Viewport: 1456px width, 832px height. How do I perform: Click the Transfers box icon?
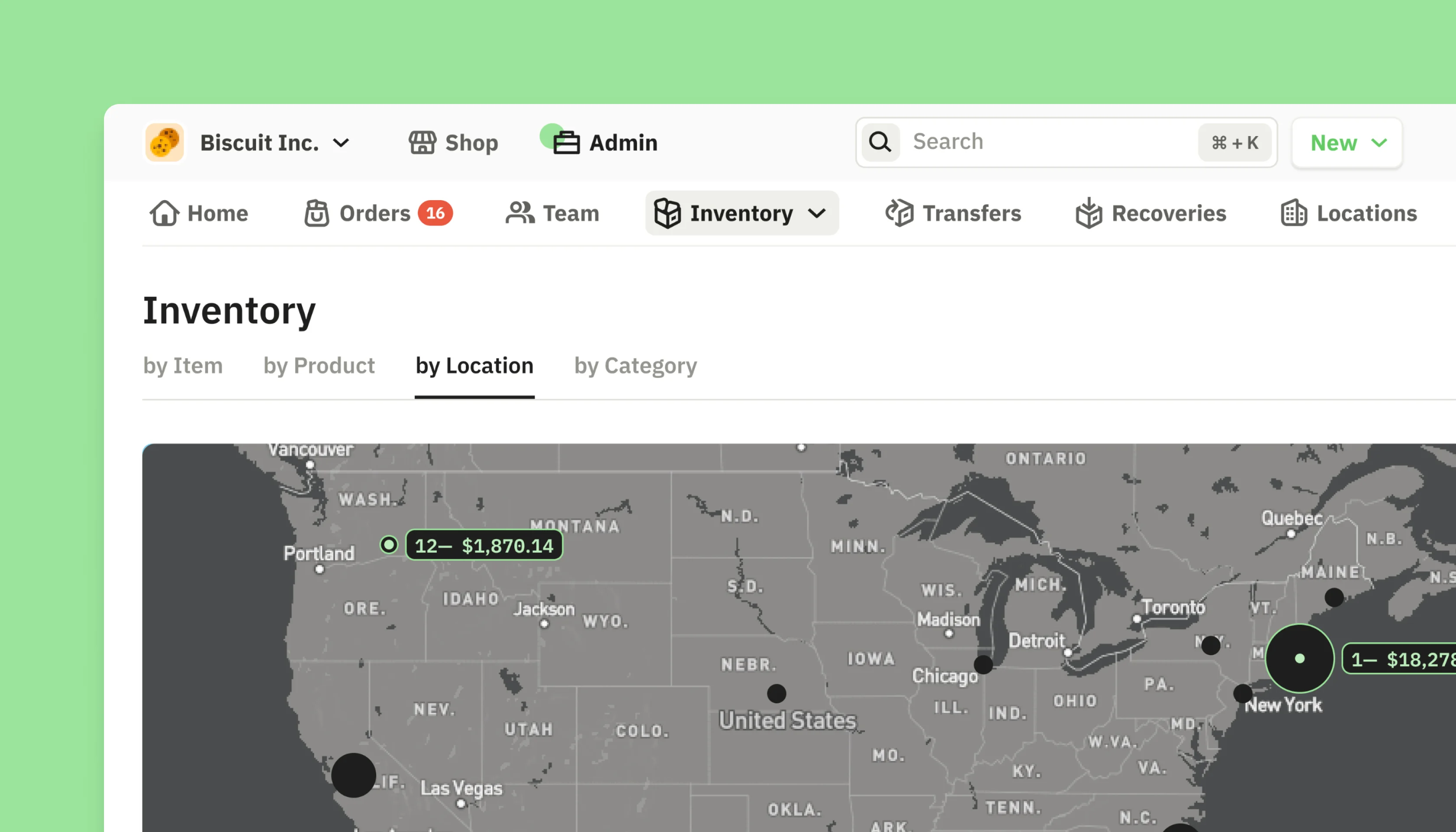pos(900,213)
